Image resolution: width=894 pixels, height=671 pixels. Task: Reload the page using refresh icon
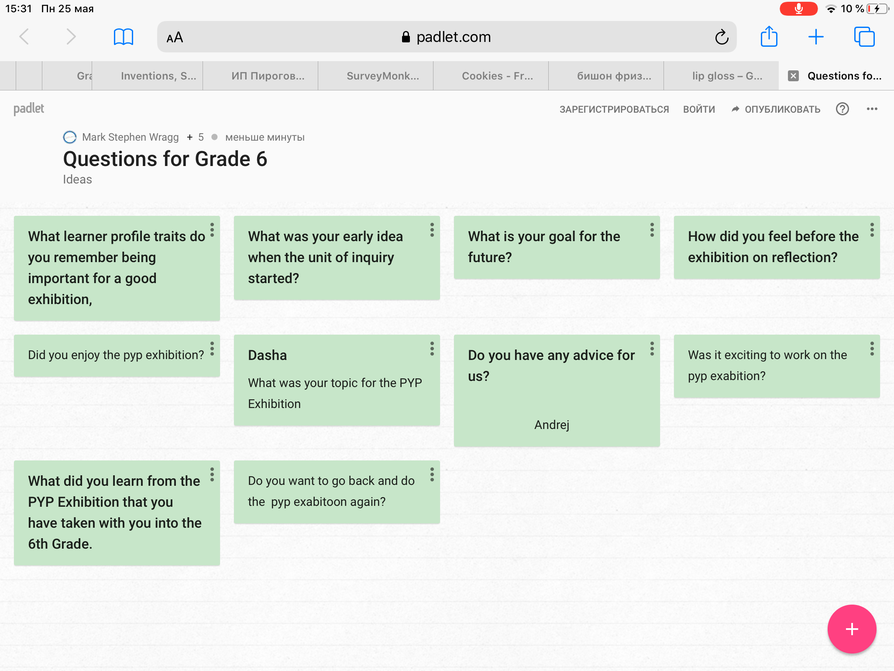coord(721,37)
